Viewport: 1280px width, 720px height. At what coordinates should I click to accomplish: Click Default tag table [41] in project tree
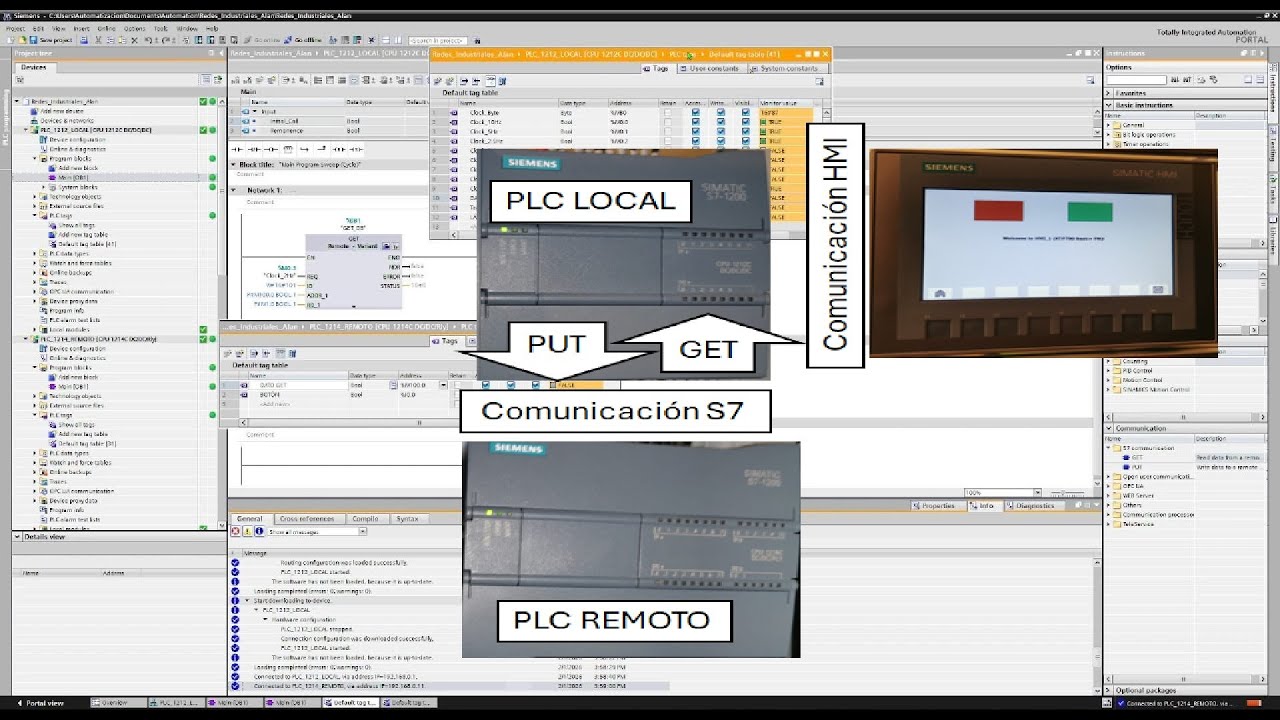[88, 244]
